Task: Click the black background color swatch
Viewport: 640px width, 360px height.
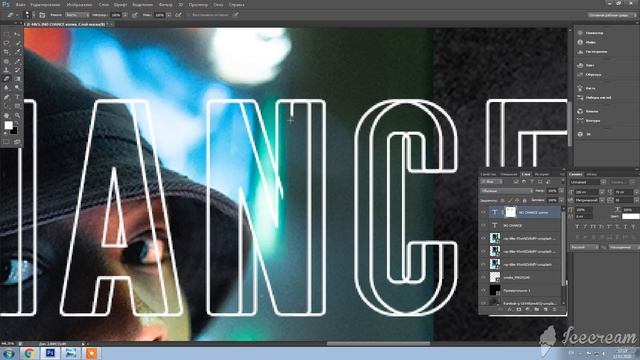Action: pos(14,131)
